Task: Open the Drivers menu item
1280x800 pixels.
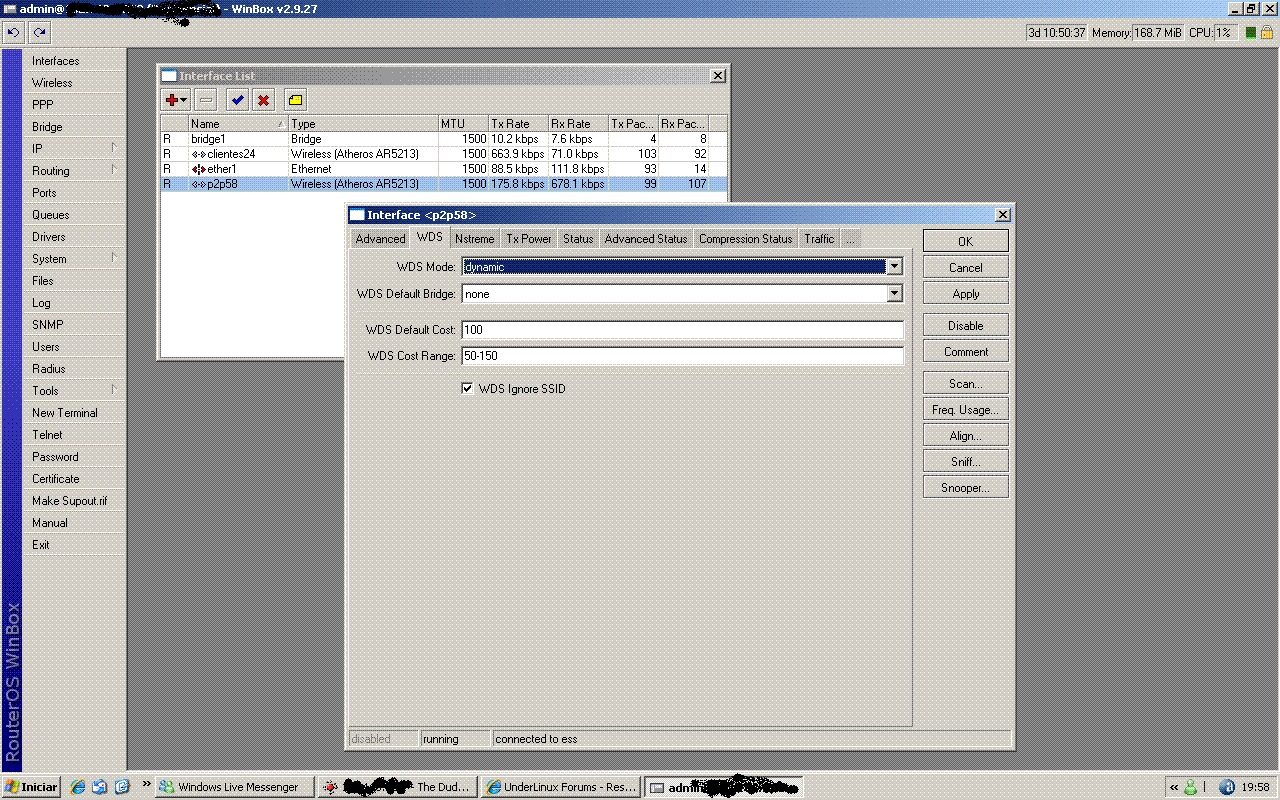Action: (74, 237)
